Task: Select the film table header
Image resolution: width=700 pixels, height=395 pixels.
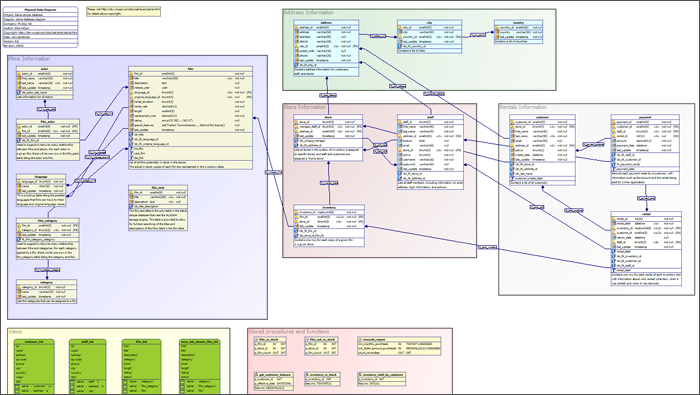Action: pos(191,69)
